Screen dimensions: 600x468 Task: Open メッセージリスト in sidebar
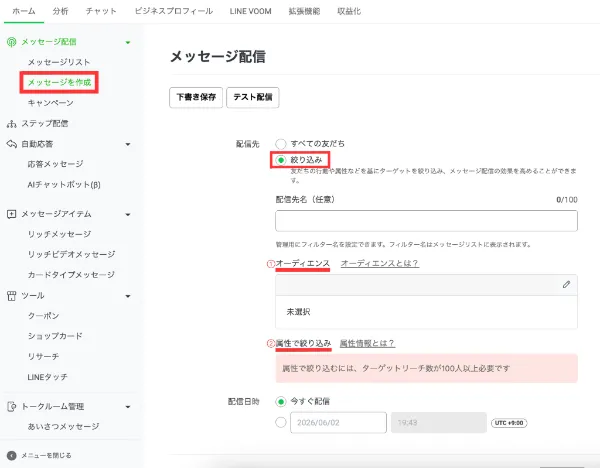pos(59,62)
